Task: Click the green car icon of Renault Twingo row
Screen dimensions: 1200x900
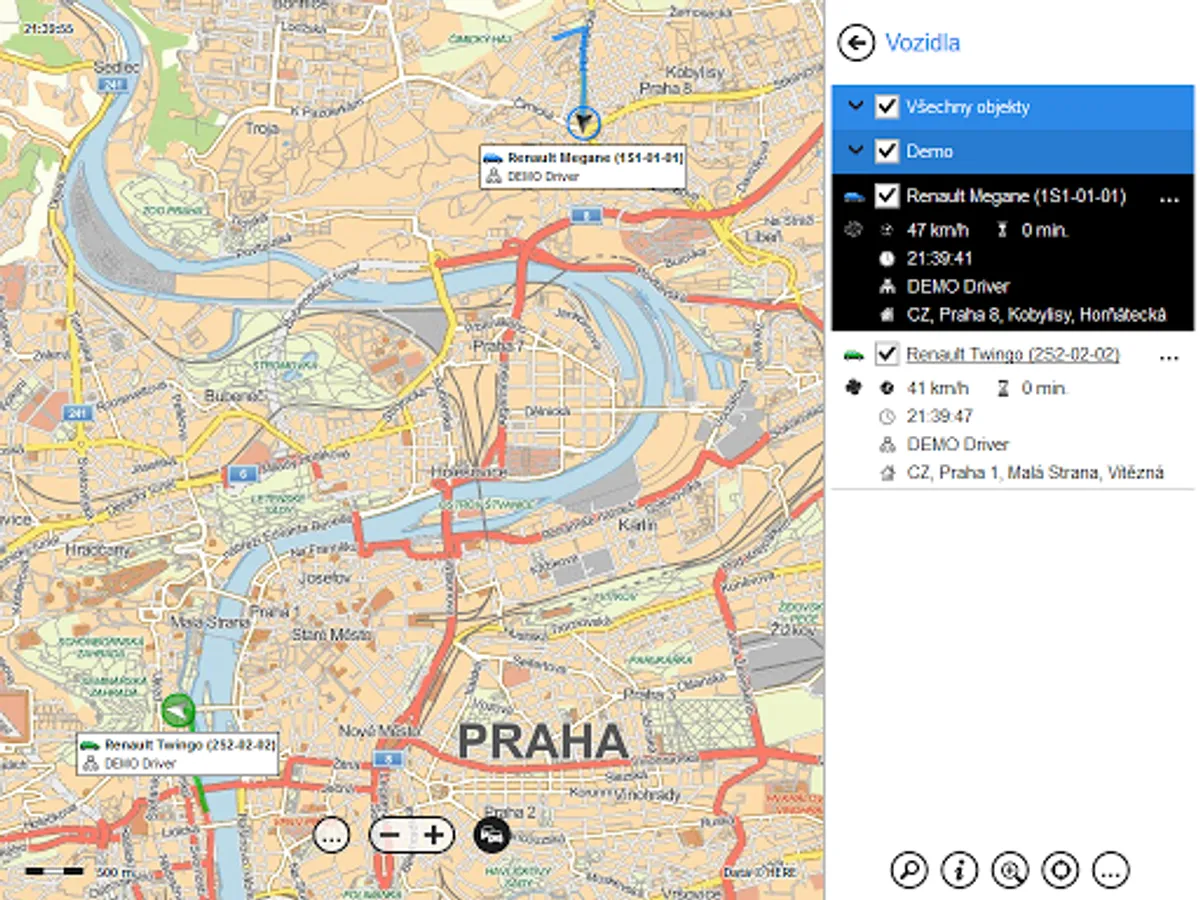Action: coord(854,355)
